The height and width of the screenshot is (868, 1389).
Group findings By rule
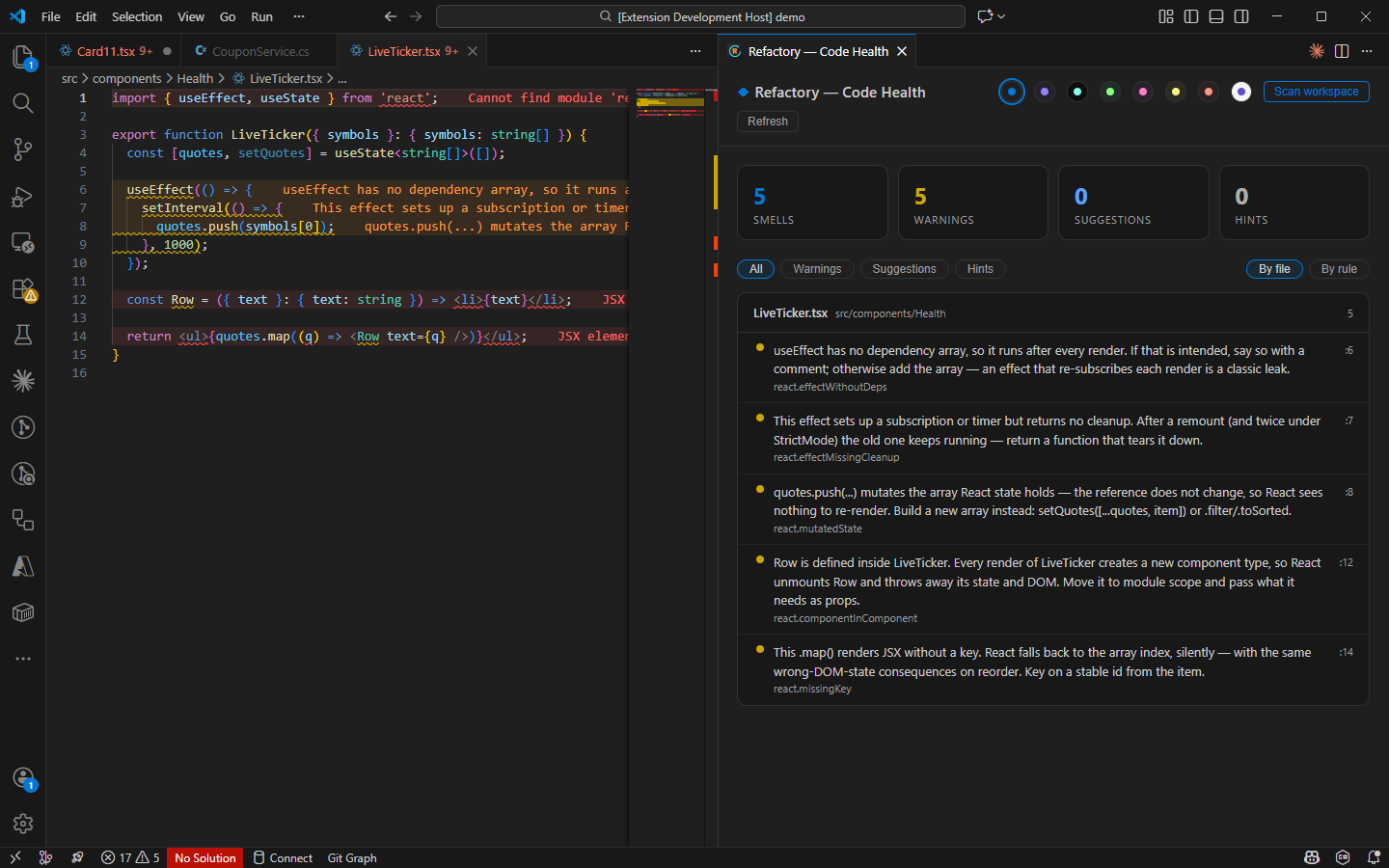tap(1339, 269)
